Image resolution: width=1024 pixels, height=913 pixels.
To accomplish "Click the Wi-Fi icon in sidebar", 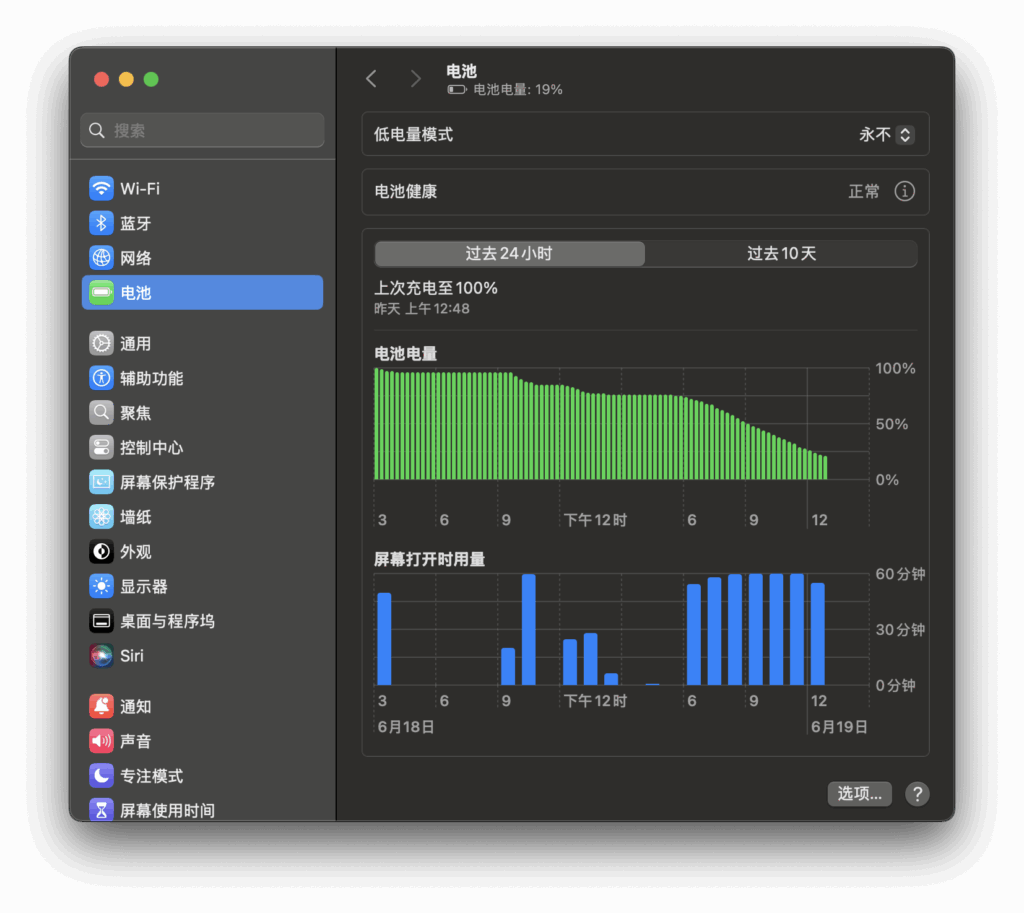I will (101, 188).
